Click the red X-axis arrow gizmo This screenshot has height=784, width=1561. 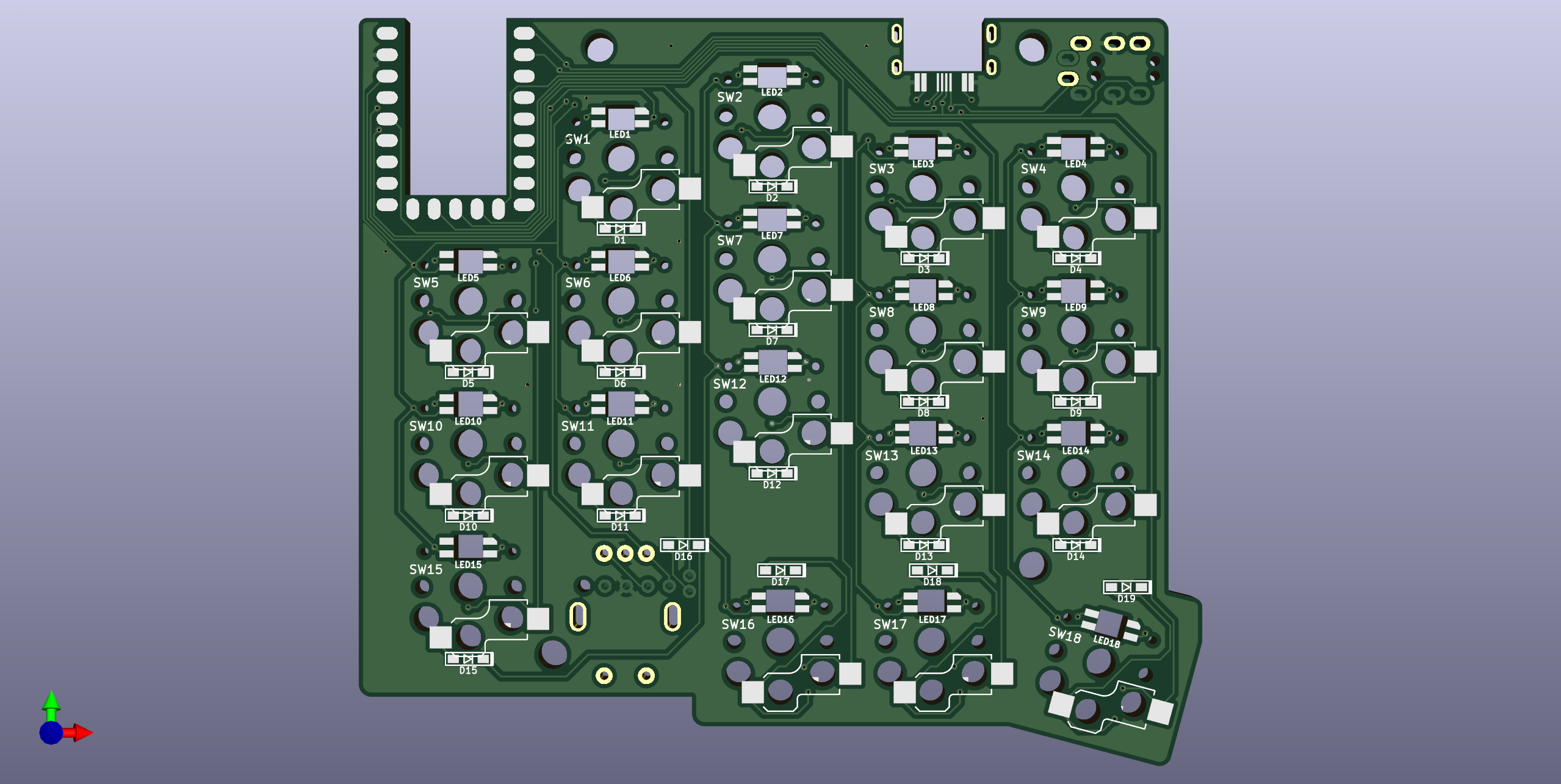82,732
